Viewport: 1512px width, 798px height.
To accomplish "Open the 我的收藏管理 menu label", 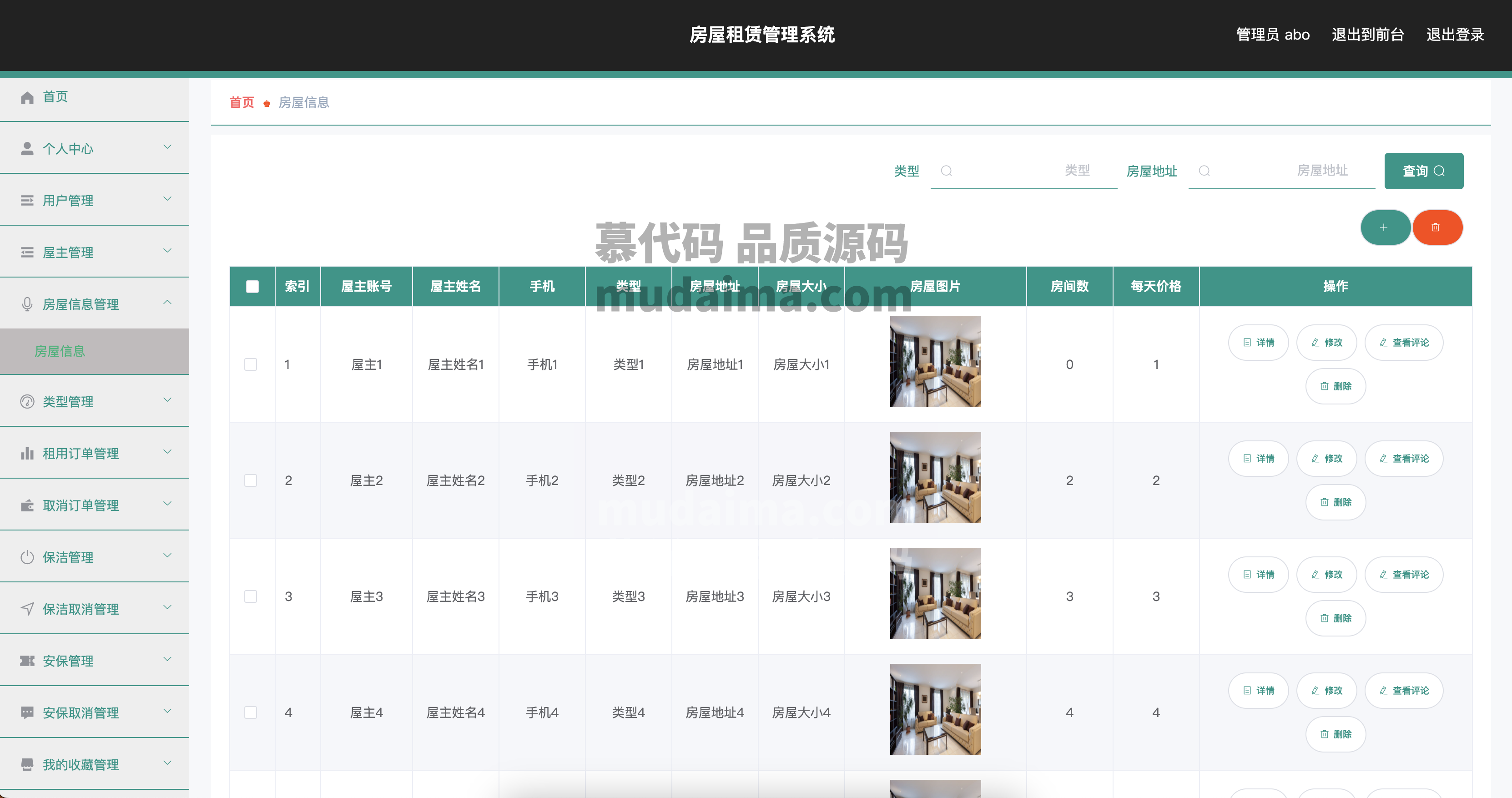I will [x=81, y=765].
